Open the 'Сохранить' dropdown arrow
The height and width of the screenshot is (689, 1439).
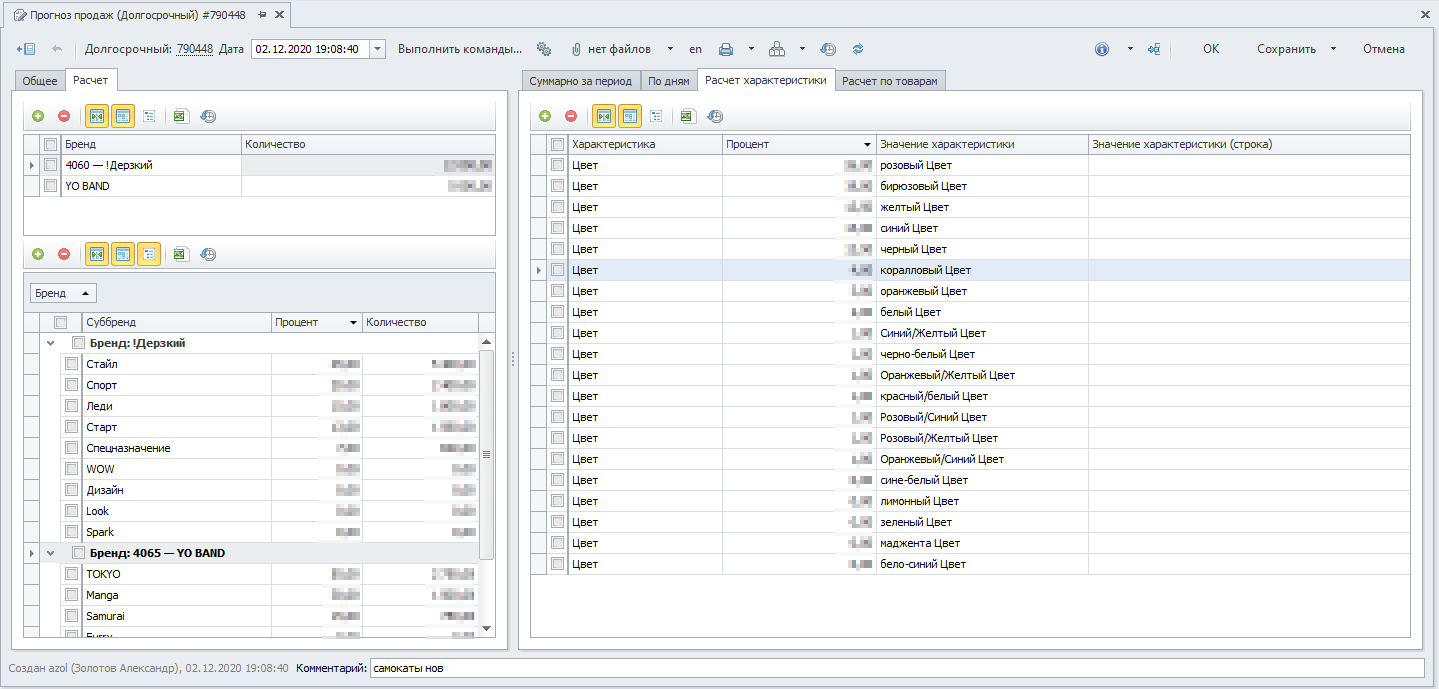pyautogui.click(x=1333, y=49)
